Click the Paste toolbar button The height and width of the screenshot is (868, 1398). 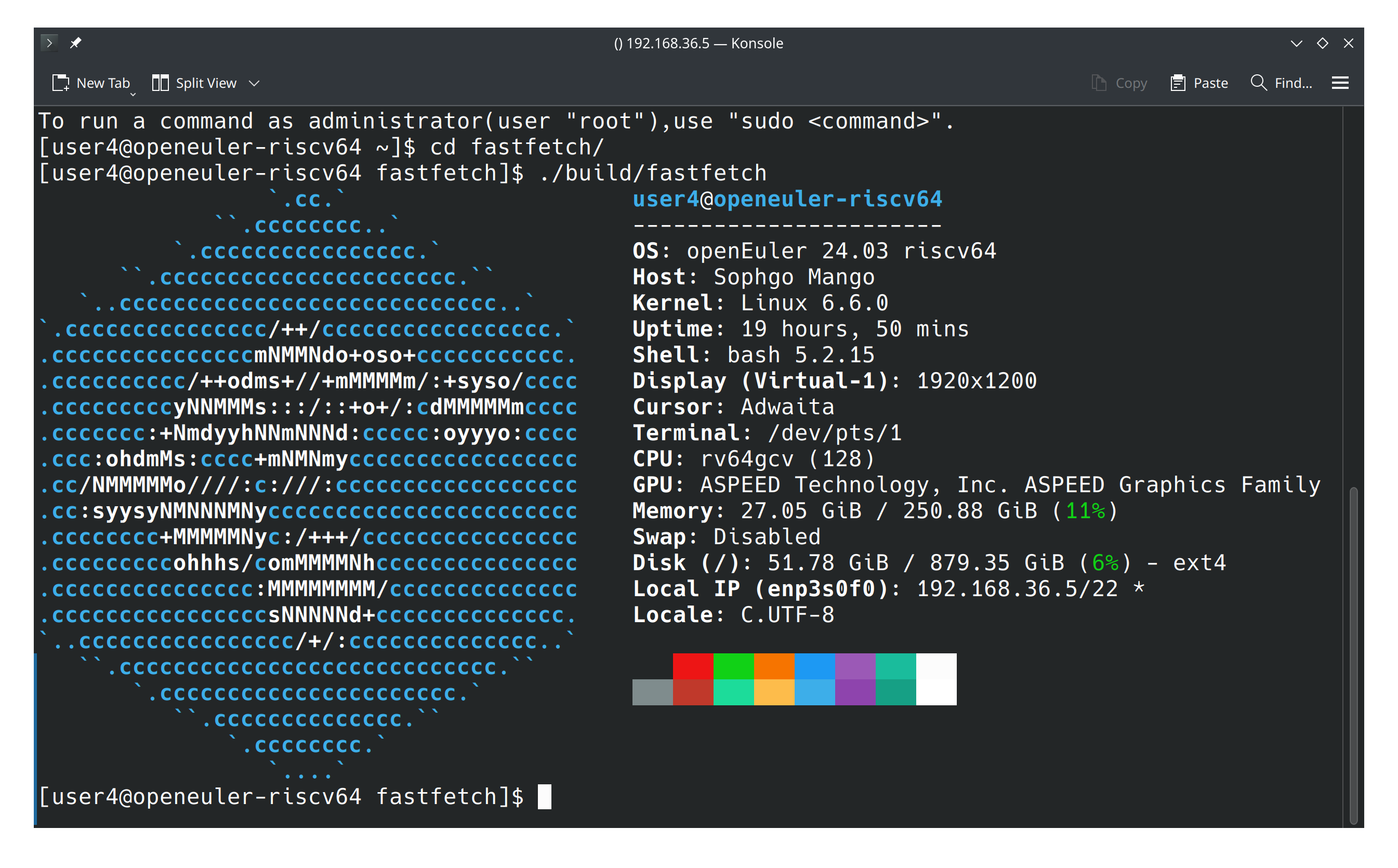pyautogui.click(x=1199, y=83)
